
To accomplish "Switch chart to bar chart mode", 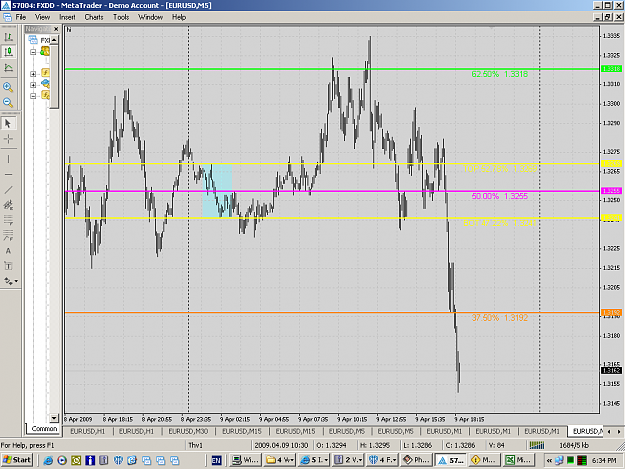I will pos(8,37).
